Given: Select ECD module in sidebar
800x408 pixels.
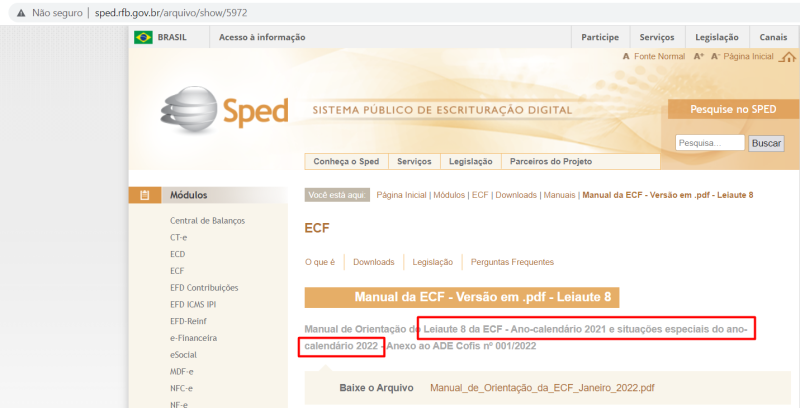Looking at the screenshot, I should point(178,254).
